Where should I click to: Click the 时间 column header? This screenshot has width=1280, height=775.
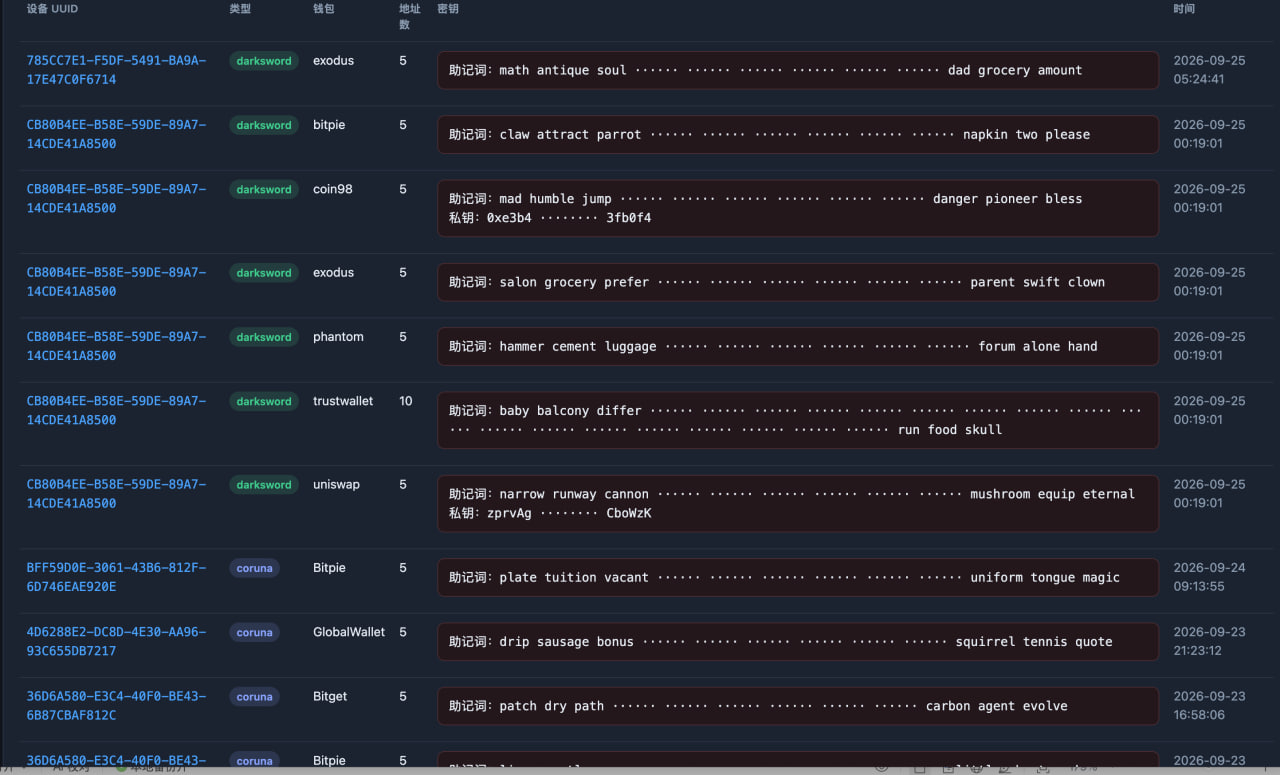coord(1184,9)
